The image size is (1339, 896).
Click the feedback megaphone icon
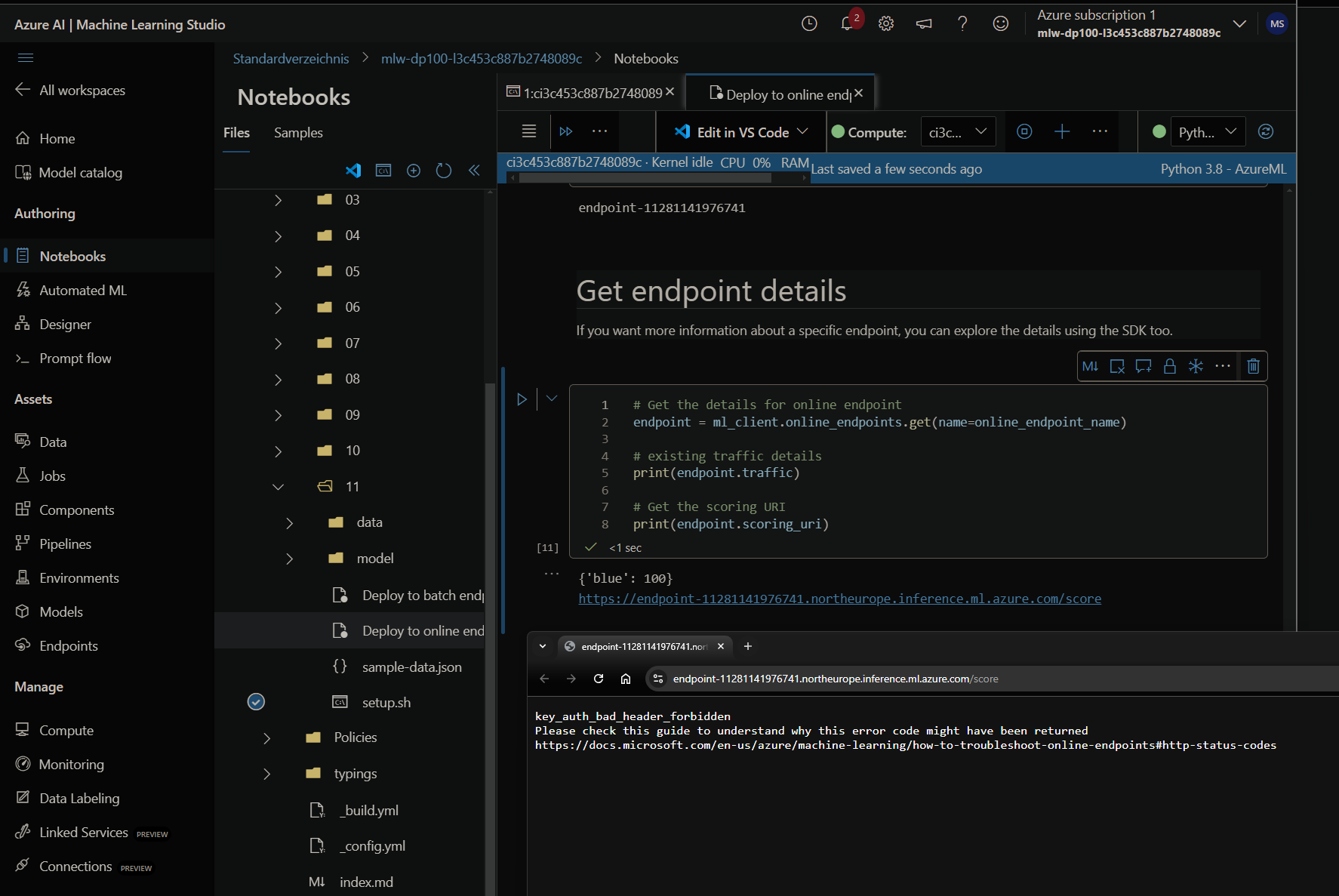924,24
